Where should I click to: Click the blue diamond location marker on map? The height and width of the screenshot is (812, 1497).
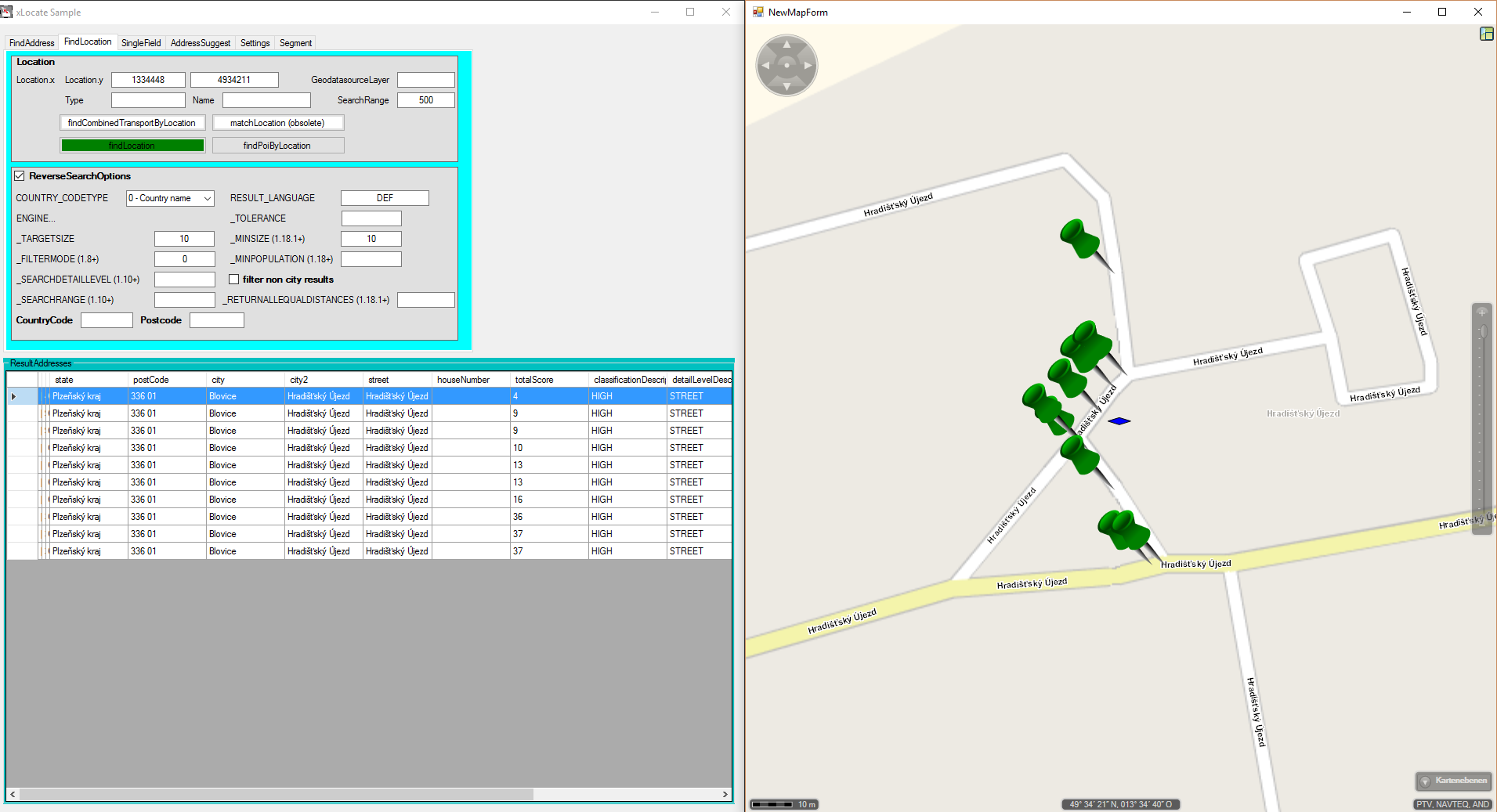click(1119, 421)
